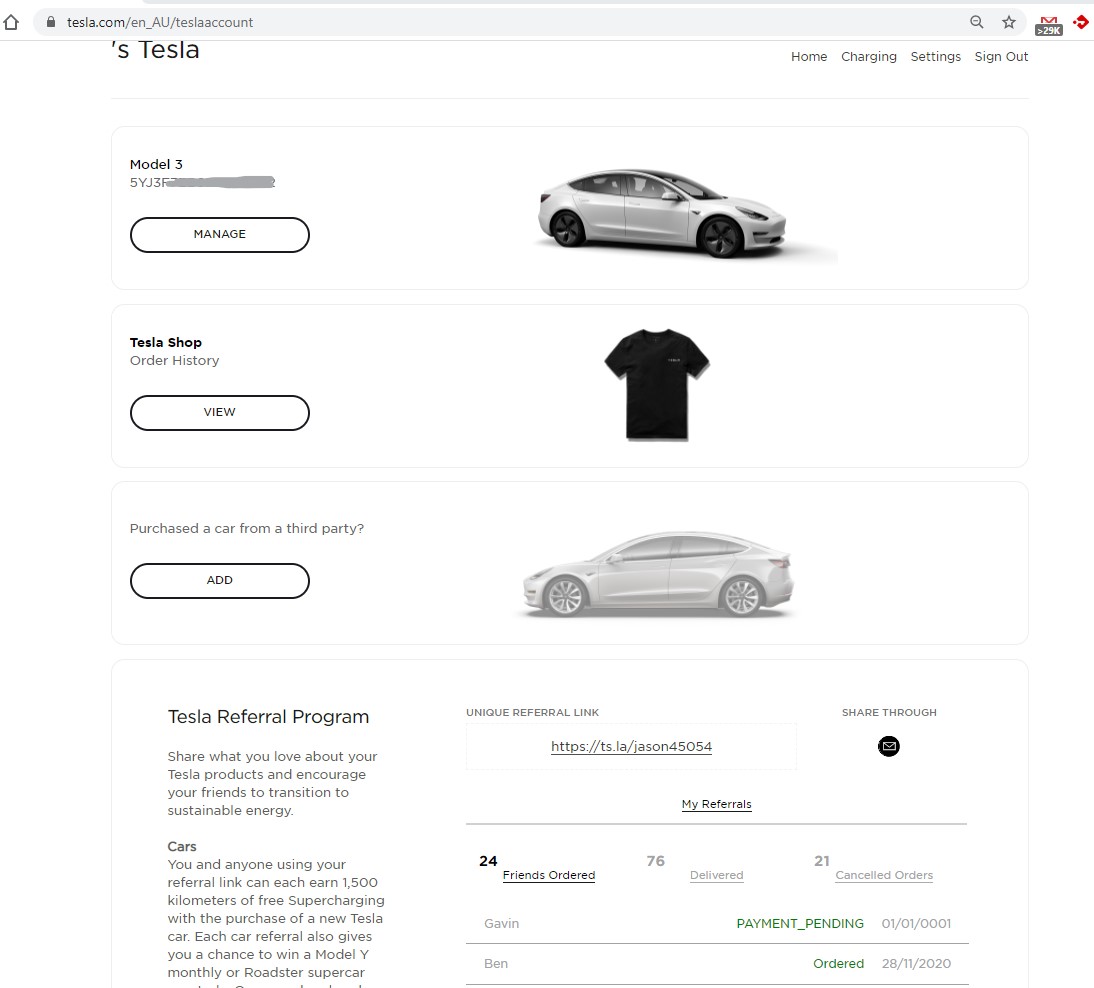Screen dimensions: 1094x988
Task: Open the Charging menu item
Action: tap(869, 57)
